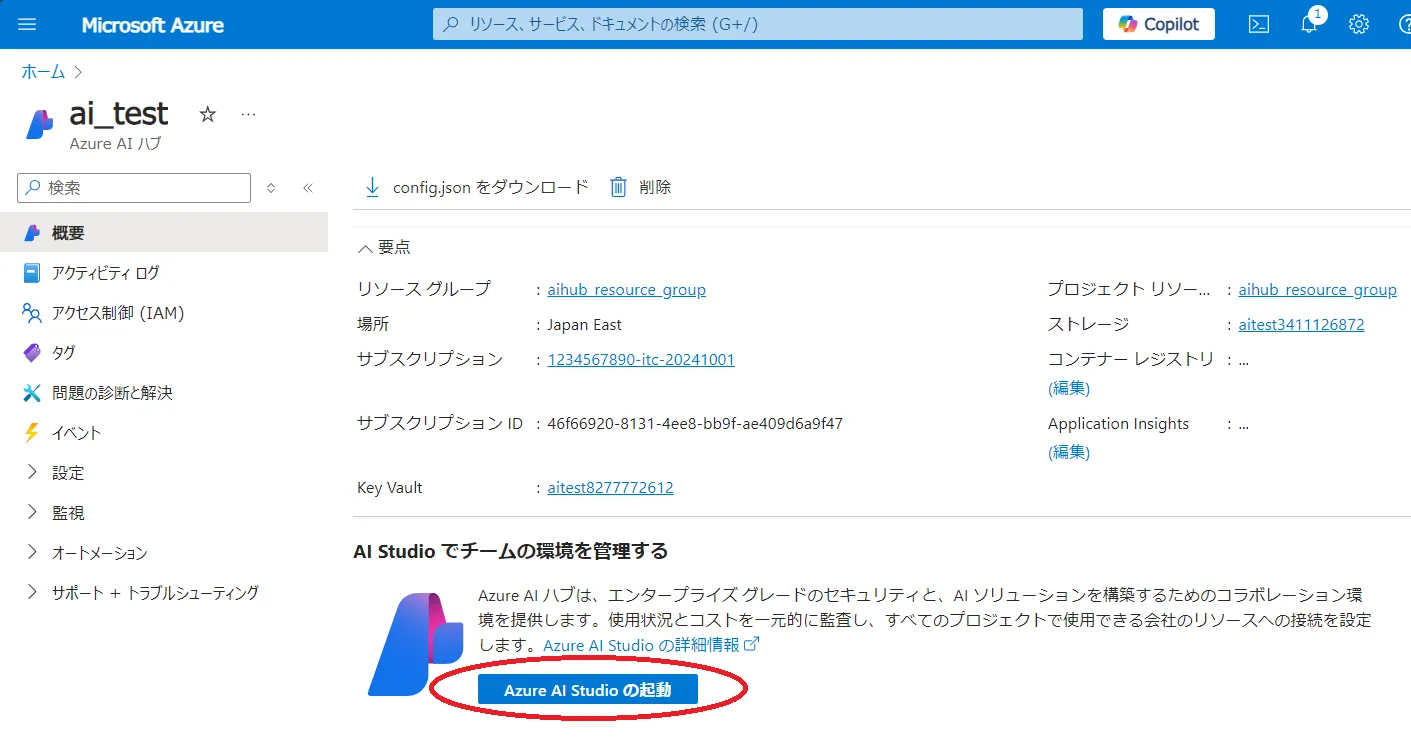This screenshot has height=744, width=1411.
Task: Collapse the sidebar with double chevron
Action: click(x=308, y=187)
